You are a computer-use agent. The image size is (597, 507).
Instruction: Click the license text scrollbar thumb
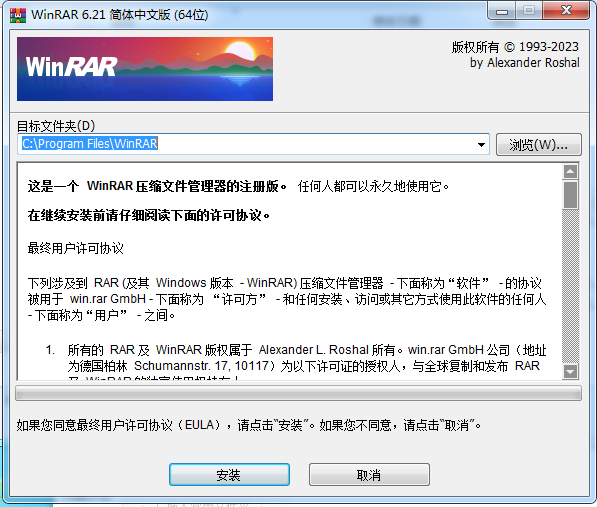[570, 195]
